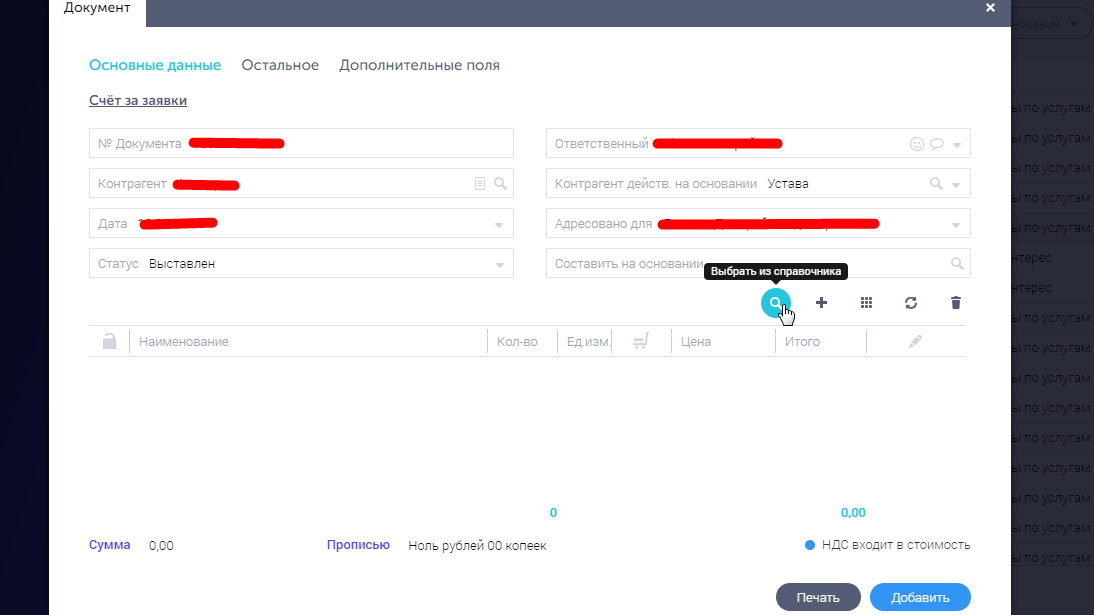1094x615 pixels.
Task: Open the Дополнительные поля tab
Action: [419, 65]
